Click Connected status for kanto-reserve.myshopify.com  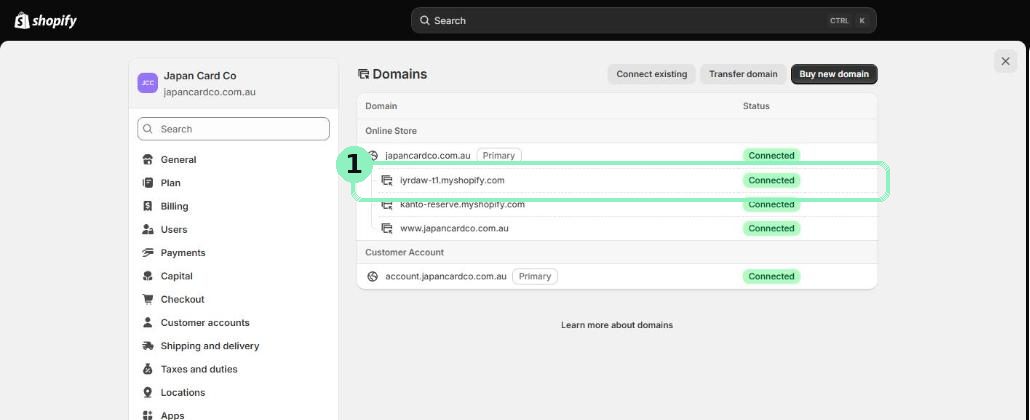tap(771, 204)
